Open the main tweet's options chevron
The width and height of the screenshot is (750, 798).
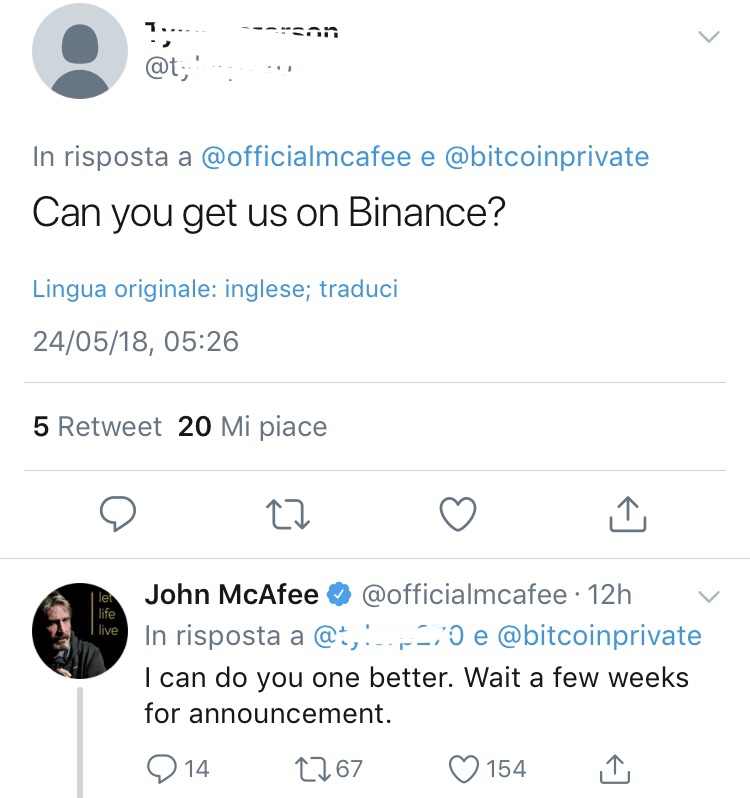click(x=708, y=37)
